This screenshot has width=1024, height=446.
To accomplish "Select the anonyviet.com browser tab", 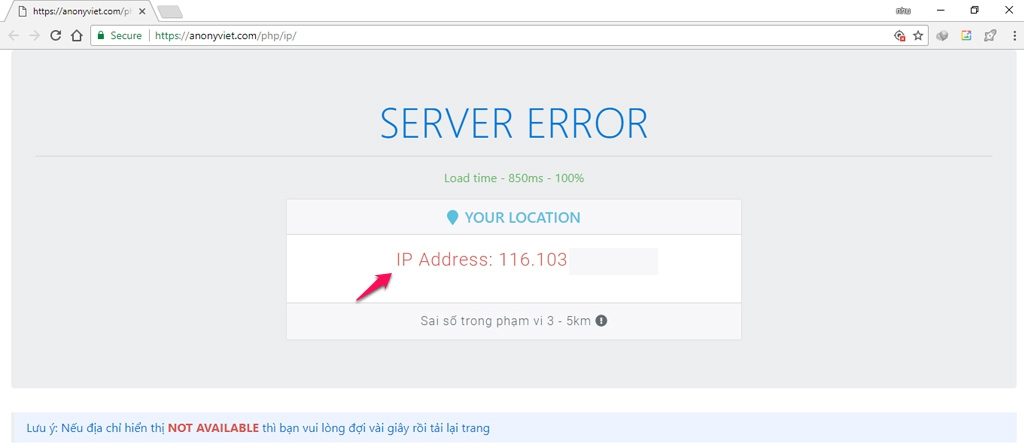I will (x=80, y=11).
